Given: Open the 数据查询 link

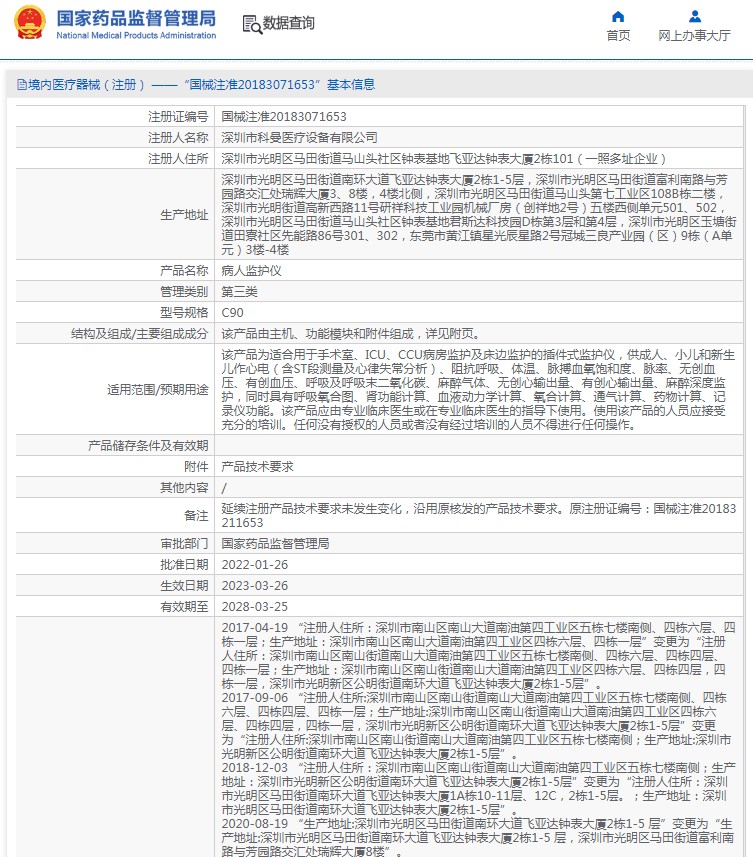Looking at the screenshot, I should 289,24.
